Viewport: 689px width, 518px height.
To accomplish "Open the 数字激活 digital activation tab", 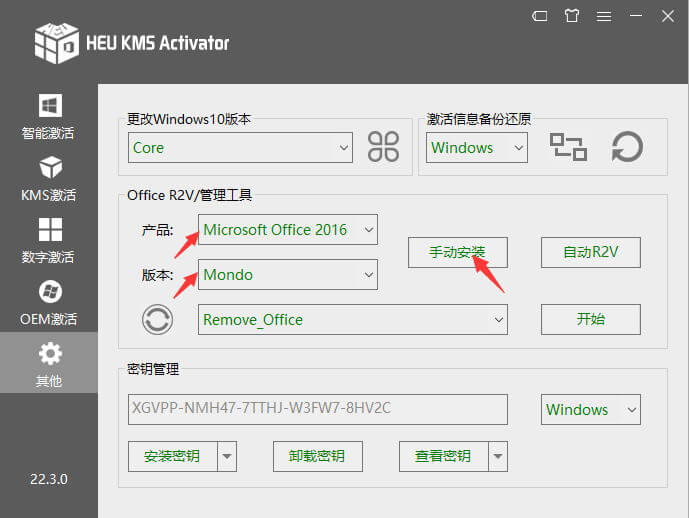I will pos(48,240).
